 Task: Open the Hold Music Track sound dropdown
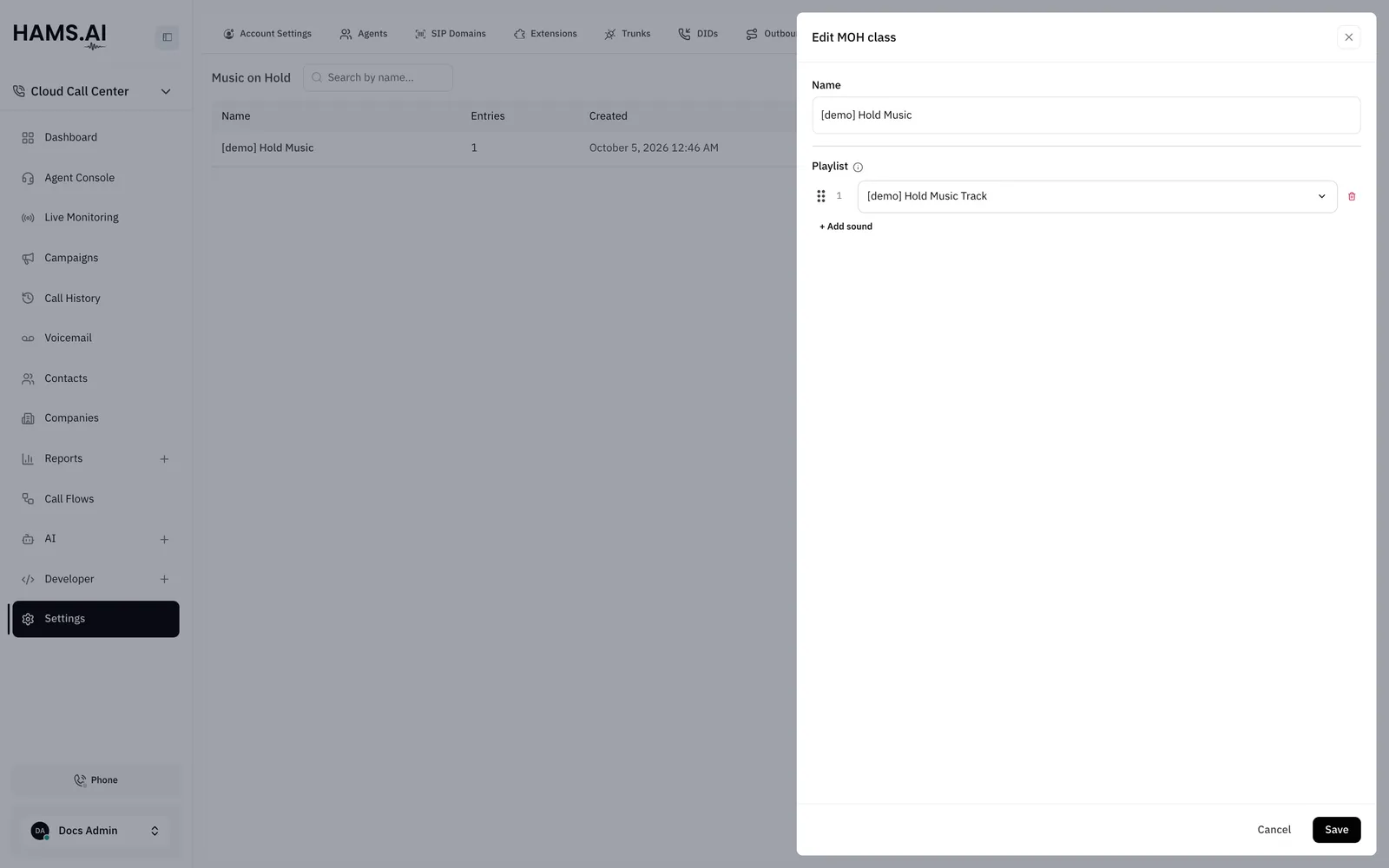click(x=1097, y=196)
